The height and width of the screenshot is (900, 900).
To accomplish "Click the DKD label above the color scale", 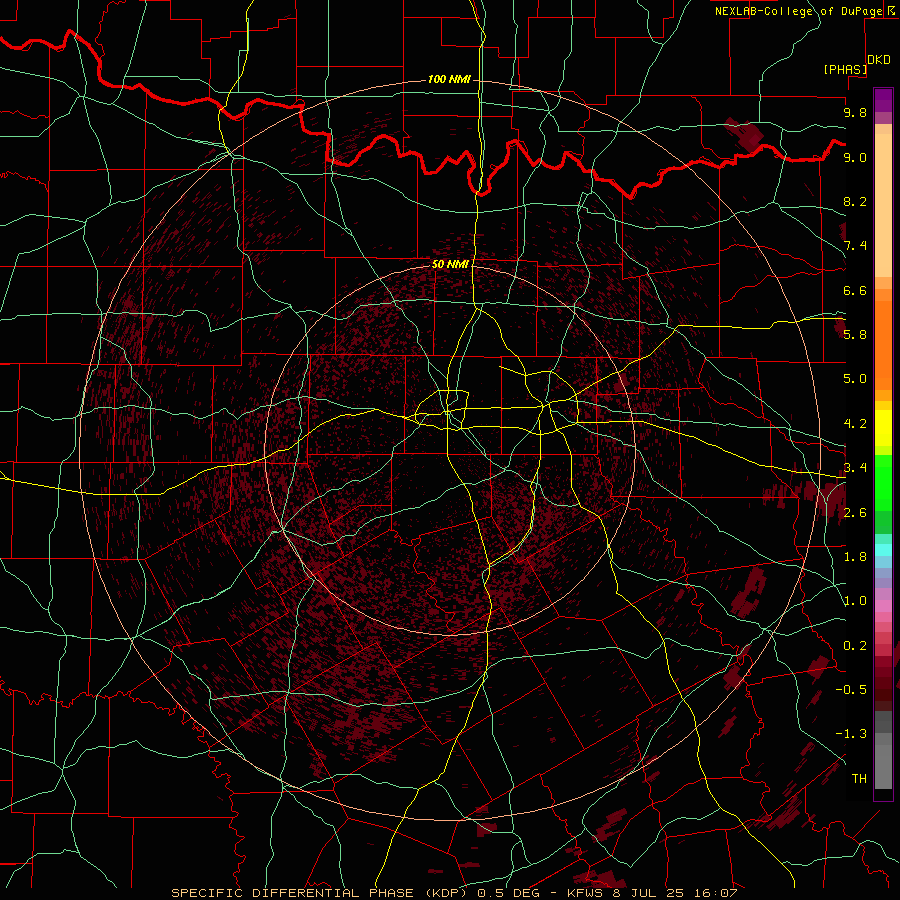I will point(879,60).
